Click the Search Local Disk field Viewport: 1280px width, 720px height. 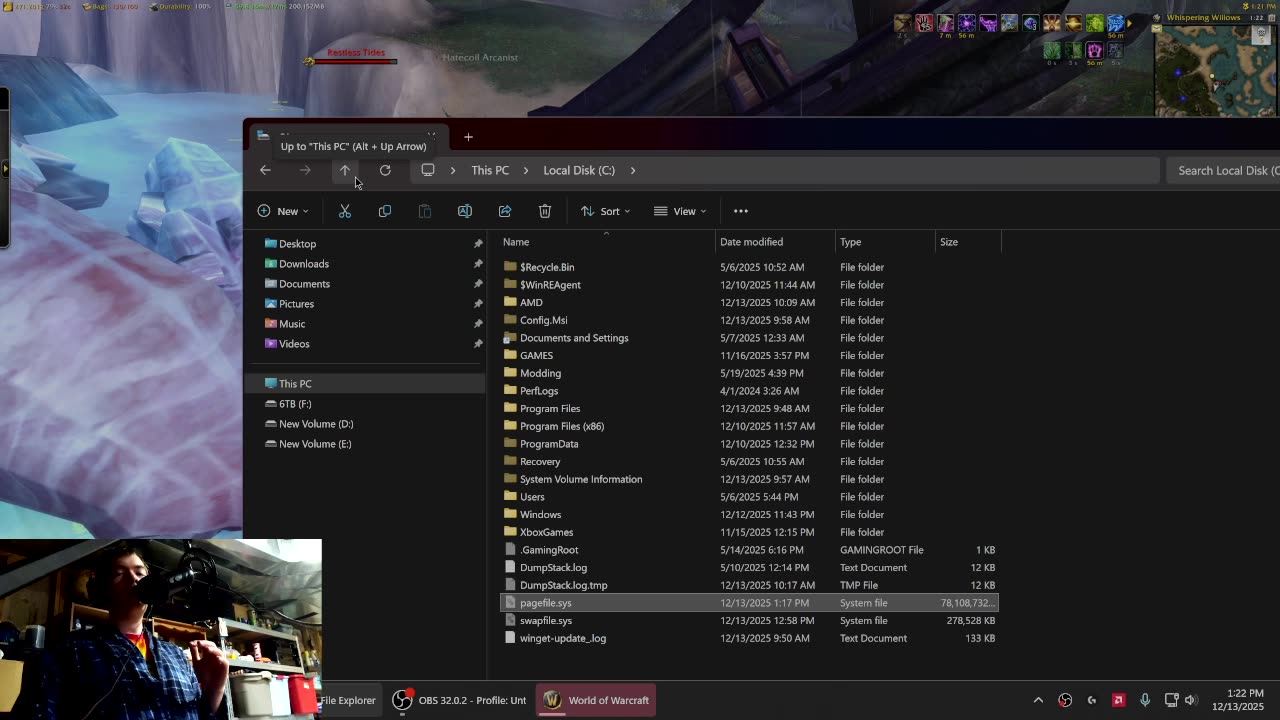click(x=1222, y=170)
